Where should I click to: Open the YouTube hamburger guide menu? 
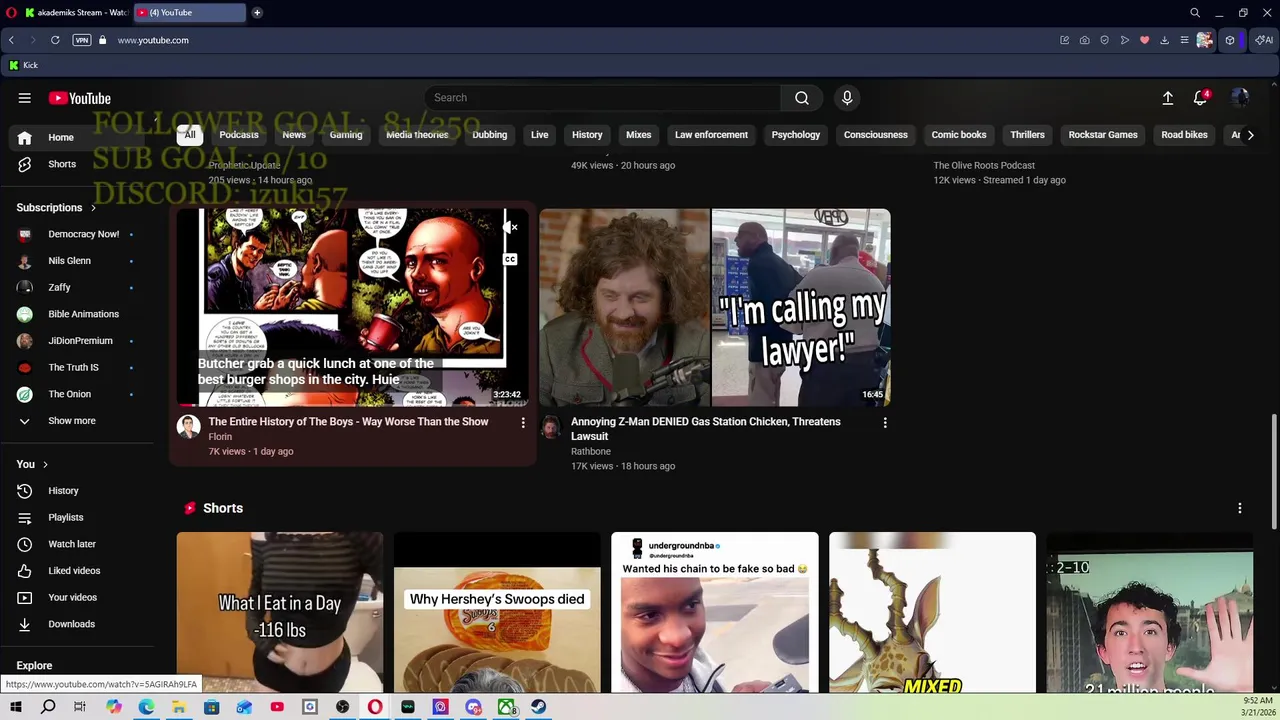pos(24,98)
